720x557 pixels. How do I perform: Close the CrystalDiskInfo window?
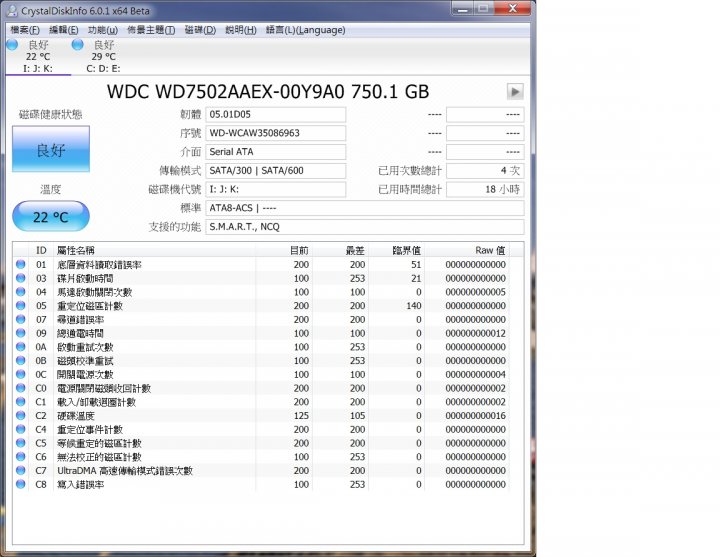pyautogui.click(x=512, y=8)
